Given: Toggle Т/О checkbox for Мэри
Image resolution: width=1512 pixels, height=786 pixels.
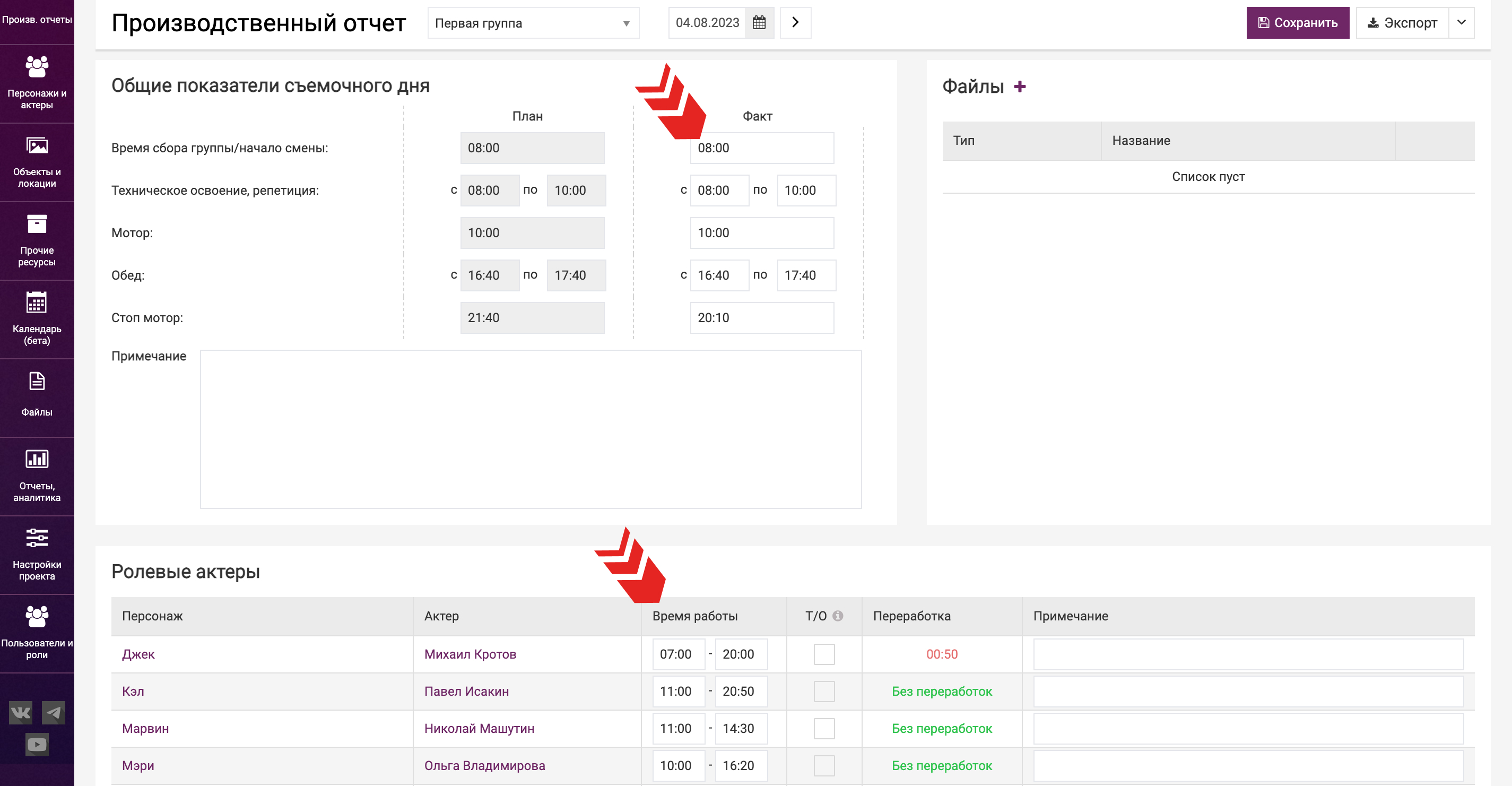Looking at the screenshot, I should coord(824,765).
